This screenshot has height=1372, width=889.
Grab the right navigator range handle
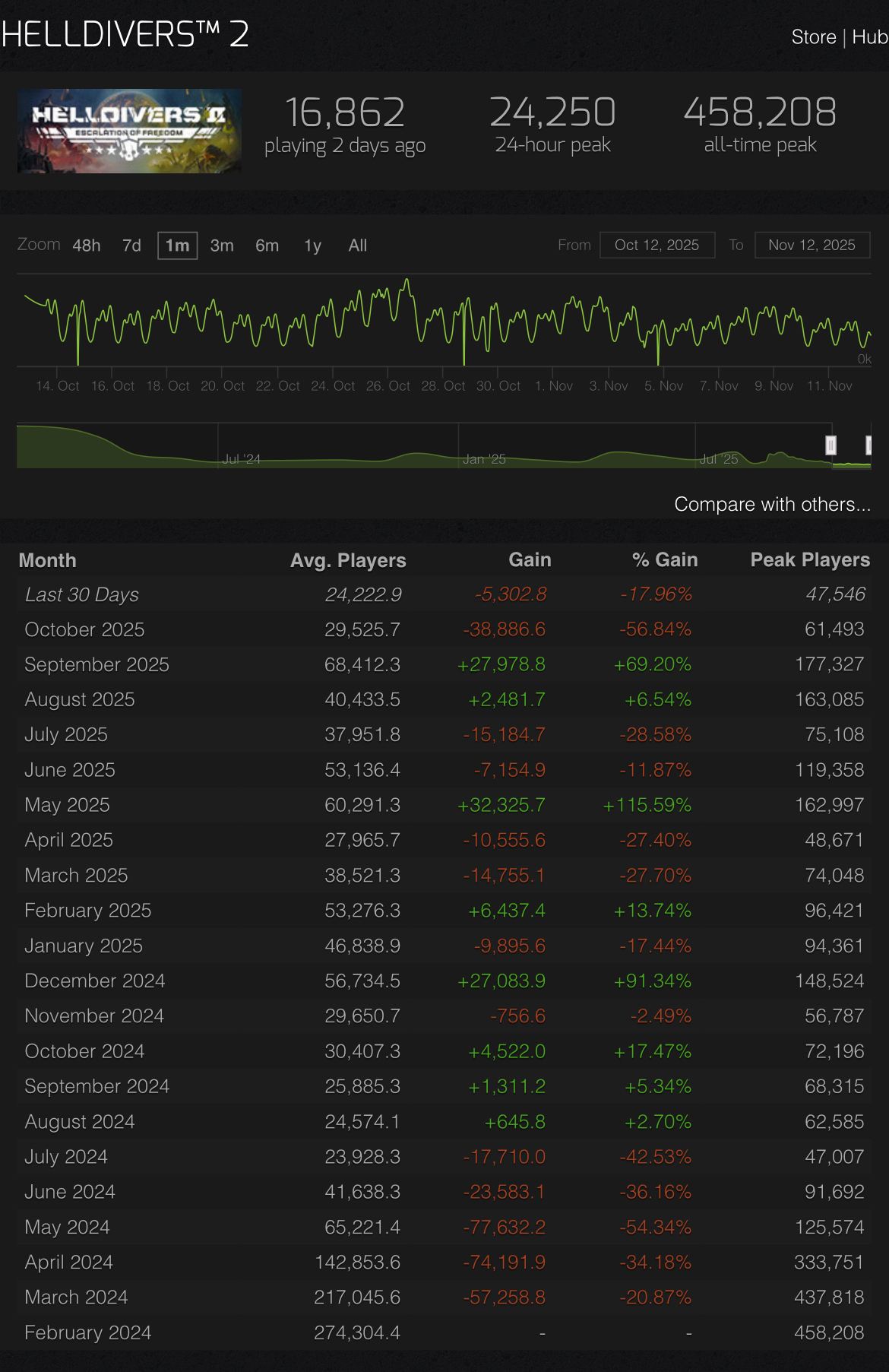click(868, 445)
